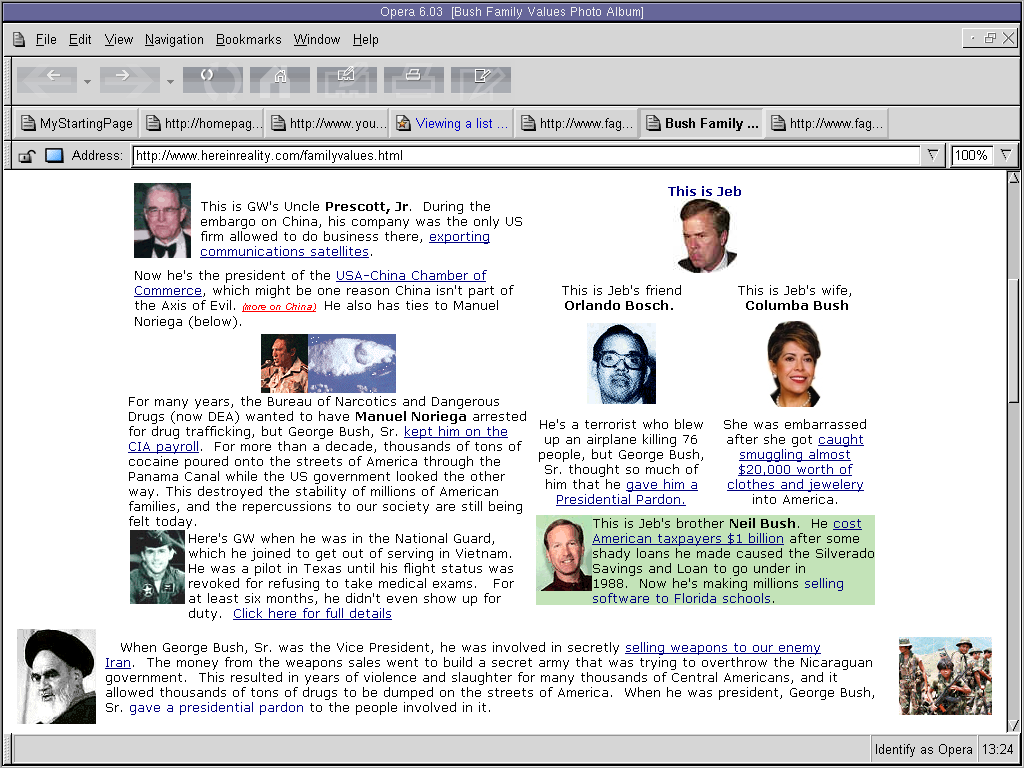
Task: Click Identify as Opera status field
Action: tap(923, 750)
